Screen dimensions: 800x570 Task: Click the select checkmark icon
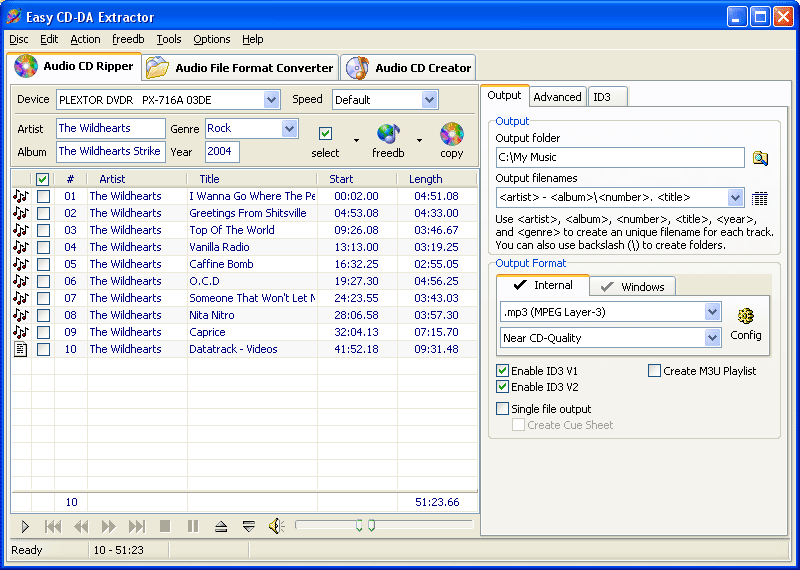click(325, 134)
